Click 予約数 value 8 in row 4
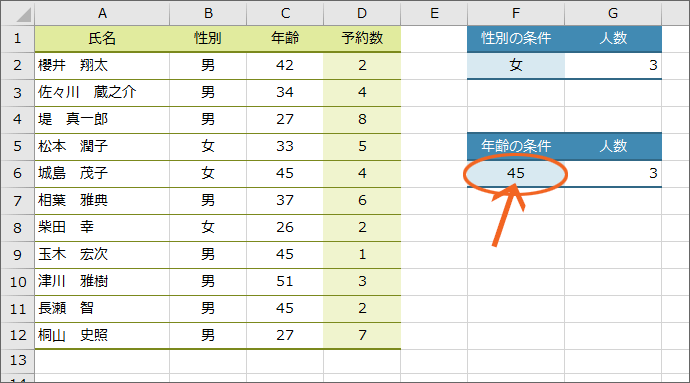 tap(362, 119)
